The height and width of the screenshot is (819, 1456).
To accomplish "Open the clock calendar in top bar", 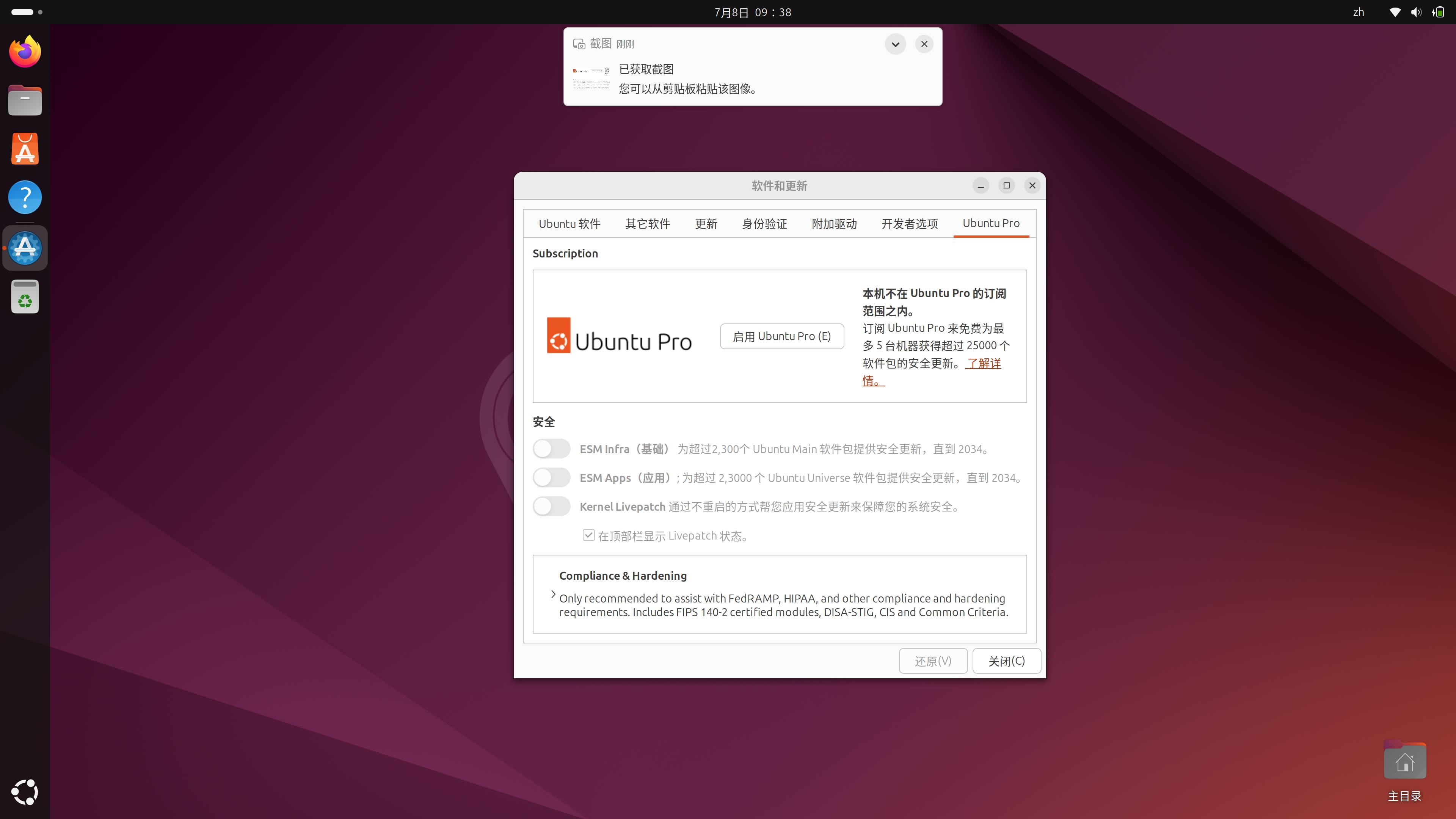I will coord(753,13).
